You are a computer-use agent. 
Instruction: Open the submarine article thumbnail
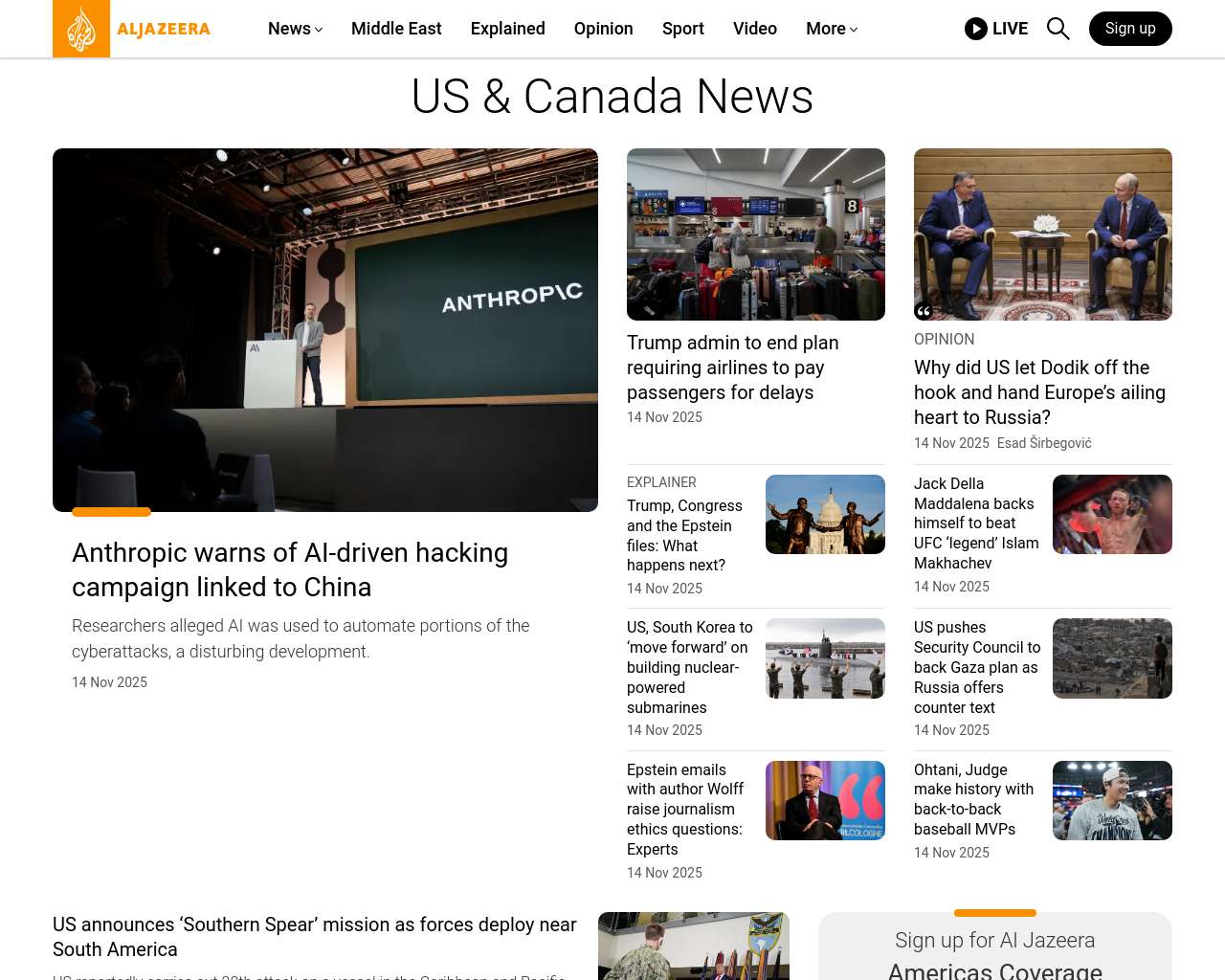tap(825, 658)
